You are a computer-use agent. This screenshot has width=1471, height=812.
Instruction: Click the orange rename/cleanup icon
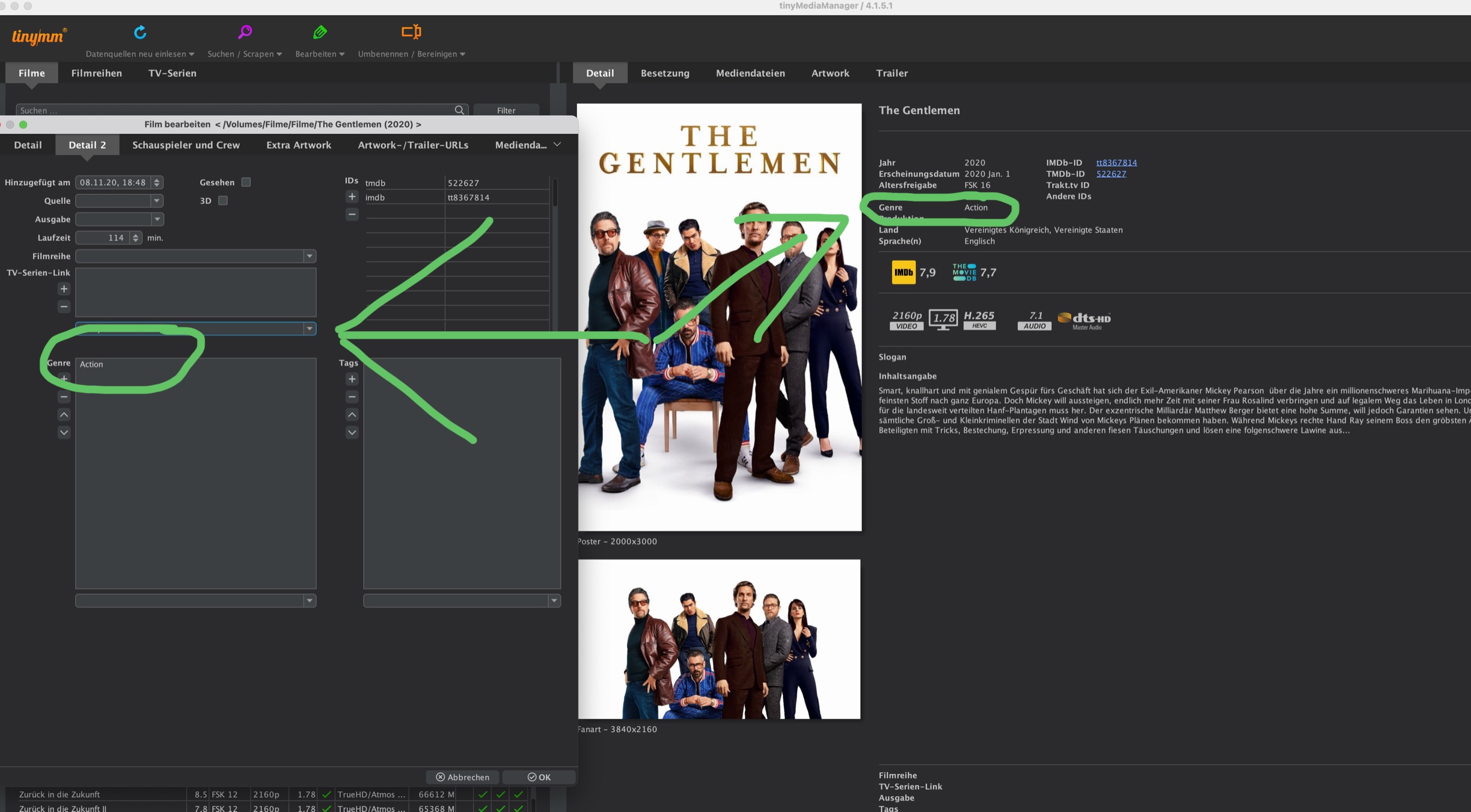pyautogui.click(x=411, y=32)
